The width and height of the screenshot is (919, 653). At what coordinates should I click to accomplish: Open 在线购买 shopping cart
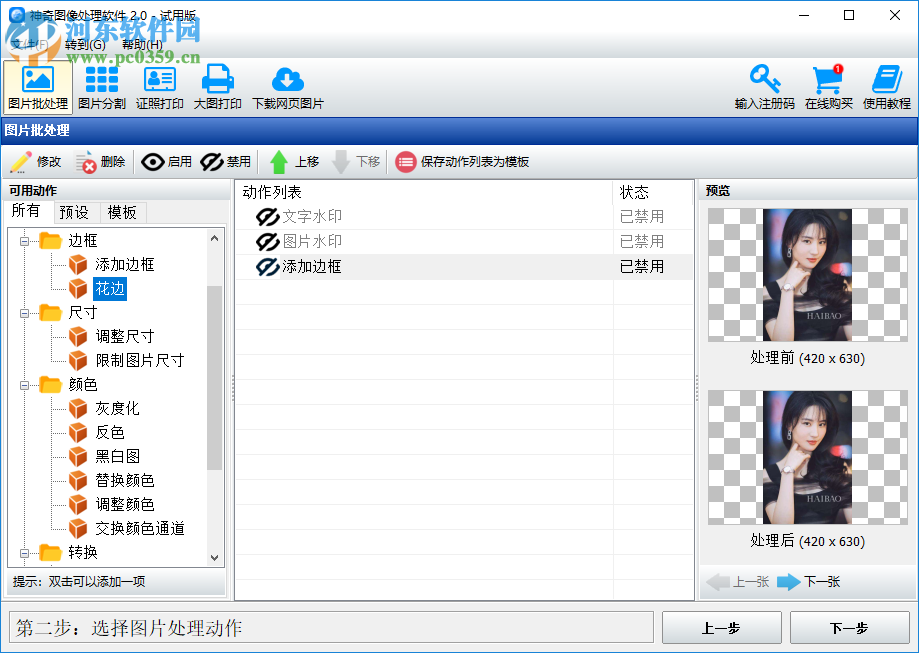(828, 87)
